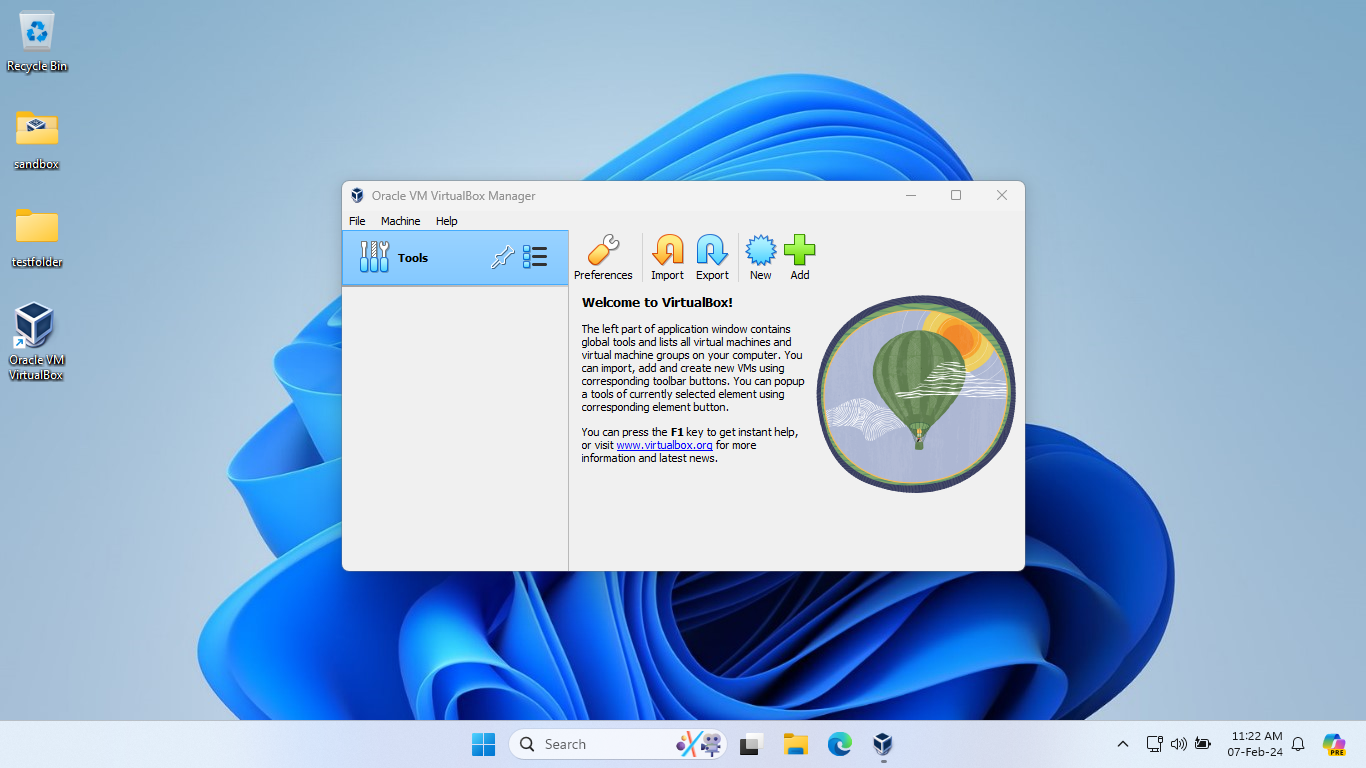Maximize the VirtualBox Manager window

coord(956,196)
